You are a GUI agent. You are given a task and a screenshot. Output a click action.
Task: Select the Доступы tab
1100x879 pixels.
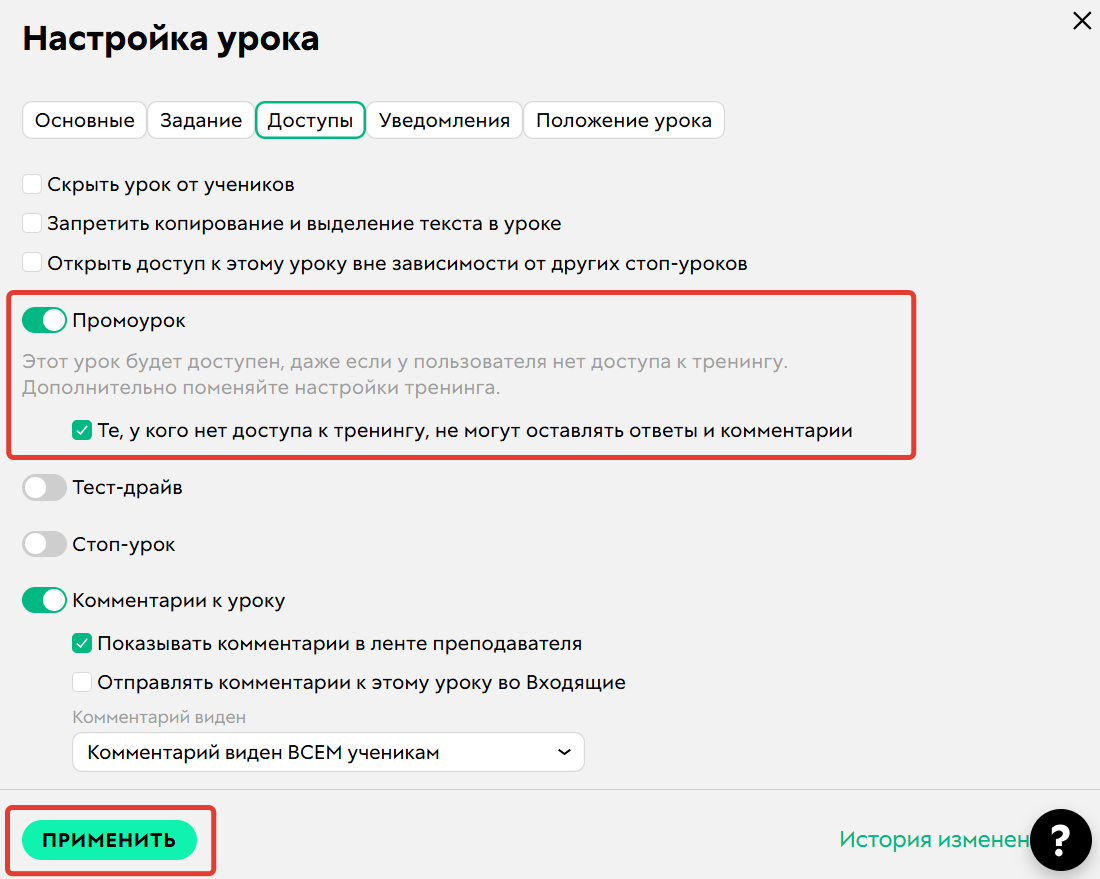pos(310,119)
